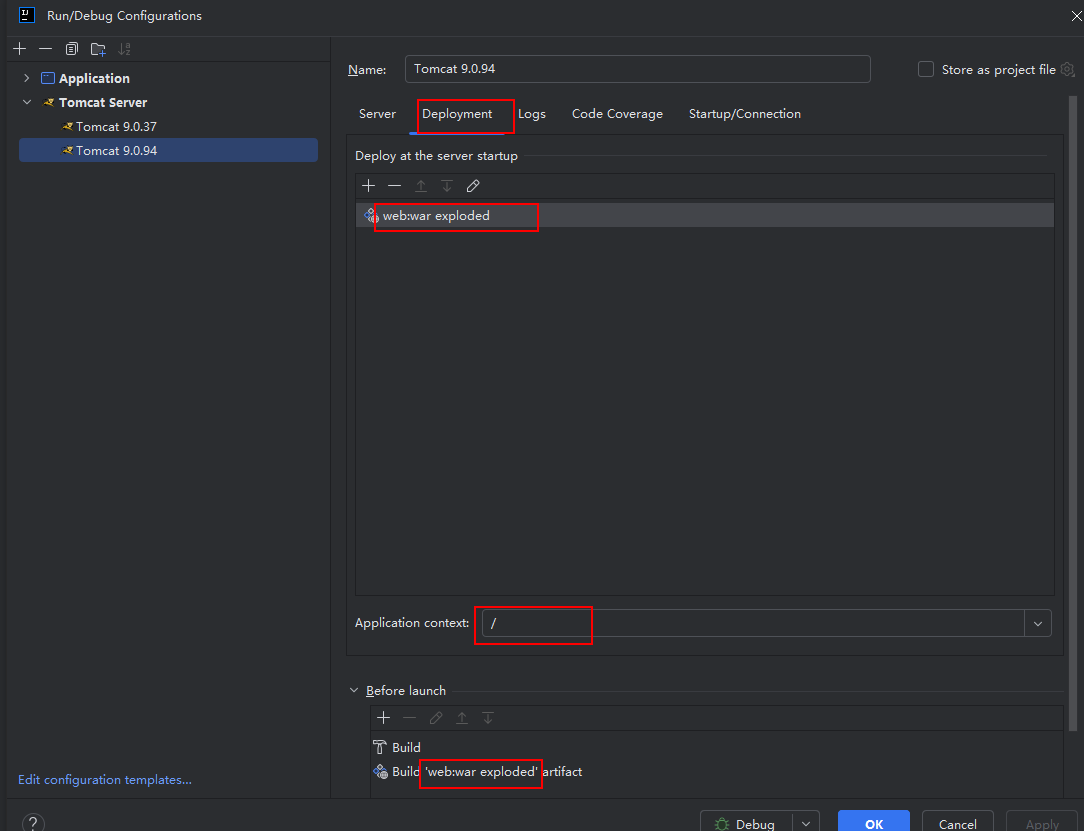Expand the Application configurations node
Image resolution: width=1084 pixels, height=831 pixels.
point(27,78)
